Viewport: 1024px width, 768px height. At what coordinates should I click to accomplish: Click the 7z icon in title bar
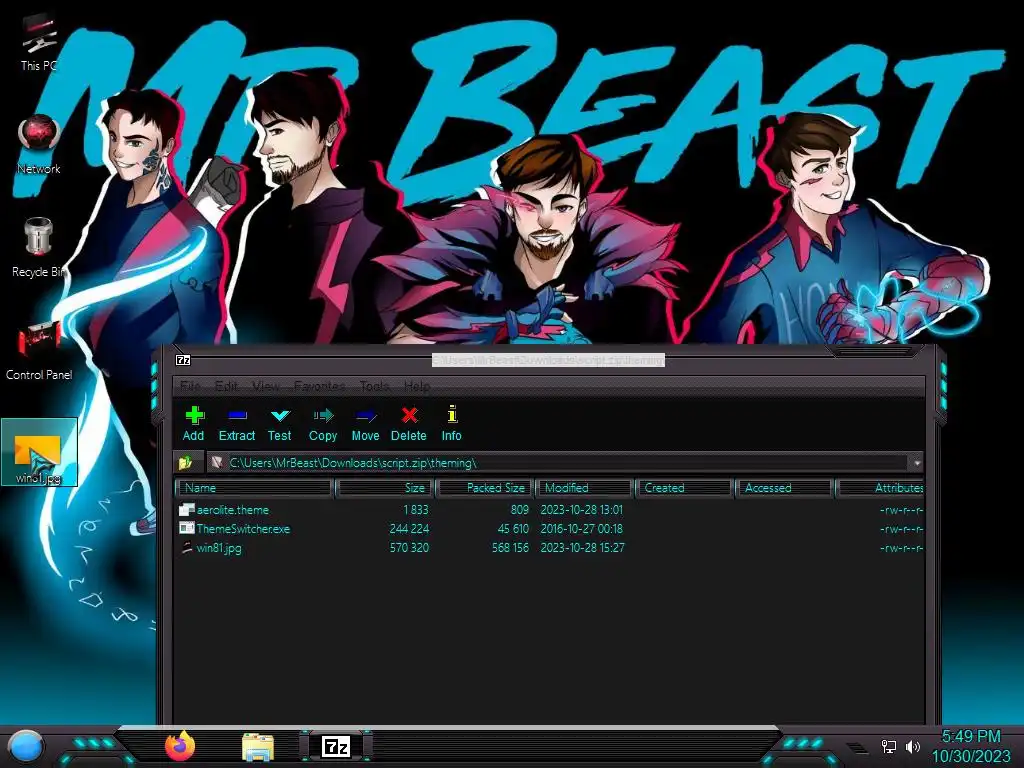click(184, 360)
